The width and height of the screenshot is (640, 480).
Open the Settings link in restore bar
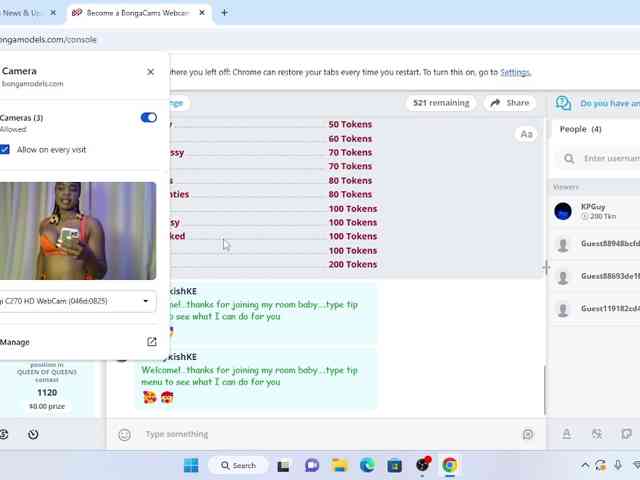515,72
